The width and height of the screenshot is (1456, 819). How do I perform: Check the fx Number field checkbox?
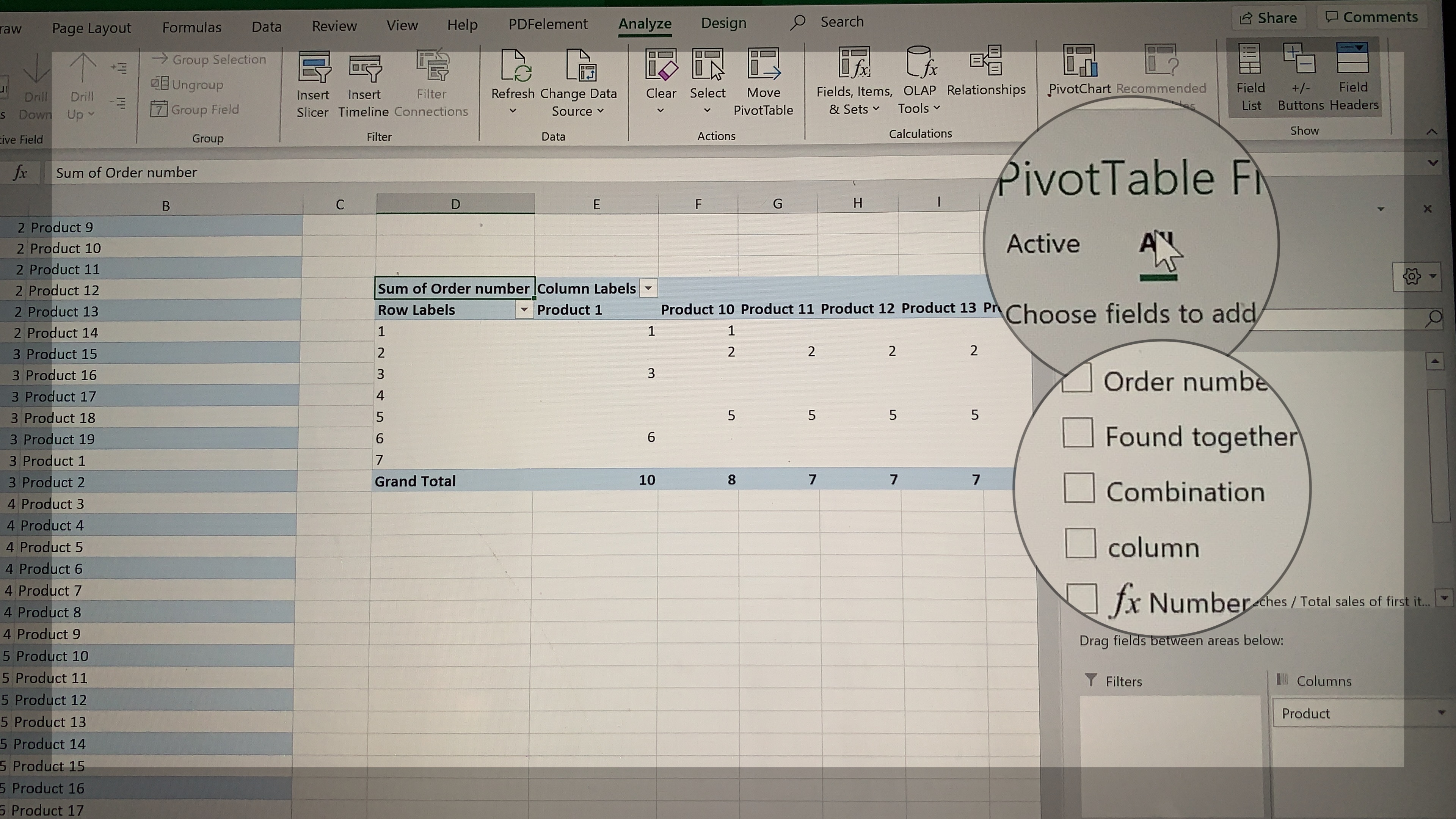(1082, 599)
